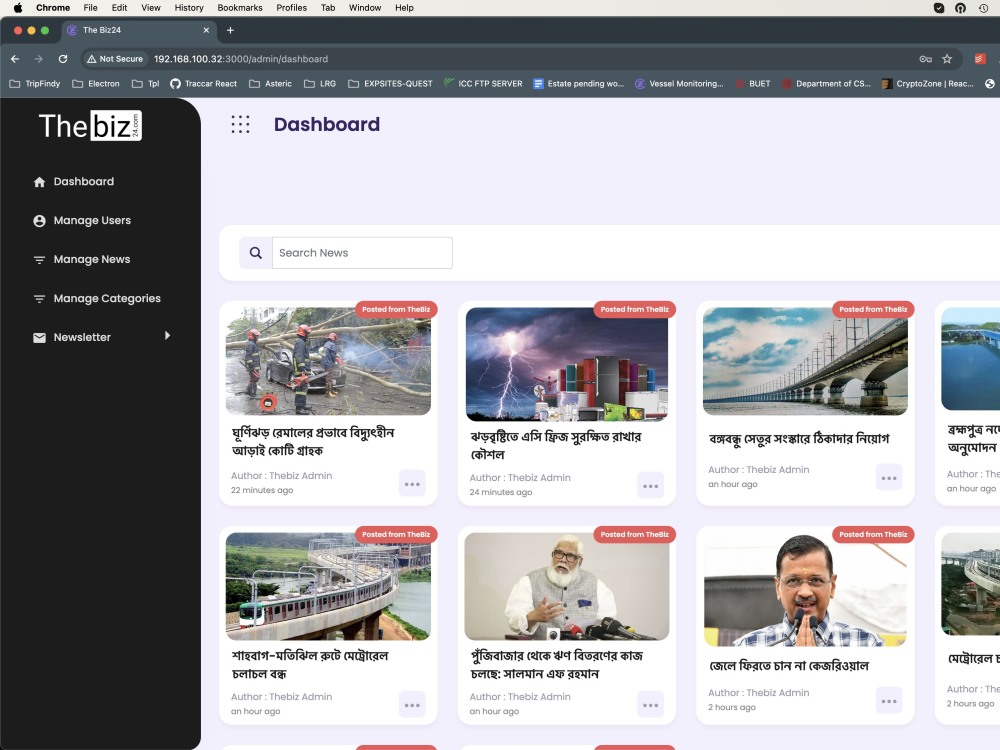Open the Estate pending wo... bookmark
This screenshot has height=750, width=1000.
click(x=578, y=84)
